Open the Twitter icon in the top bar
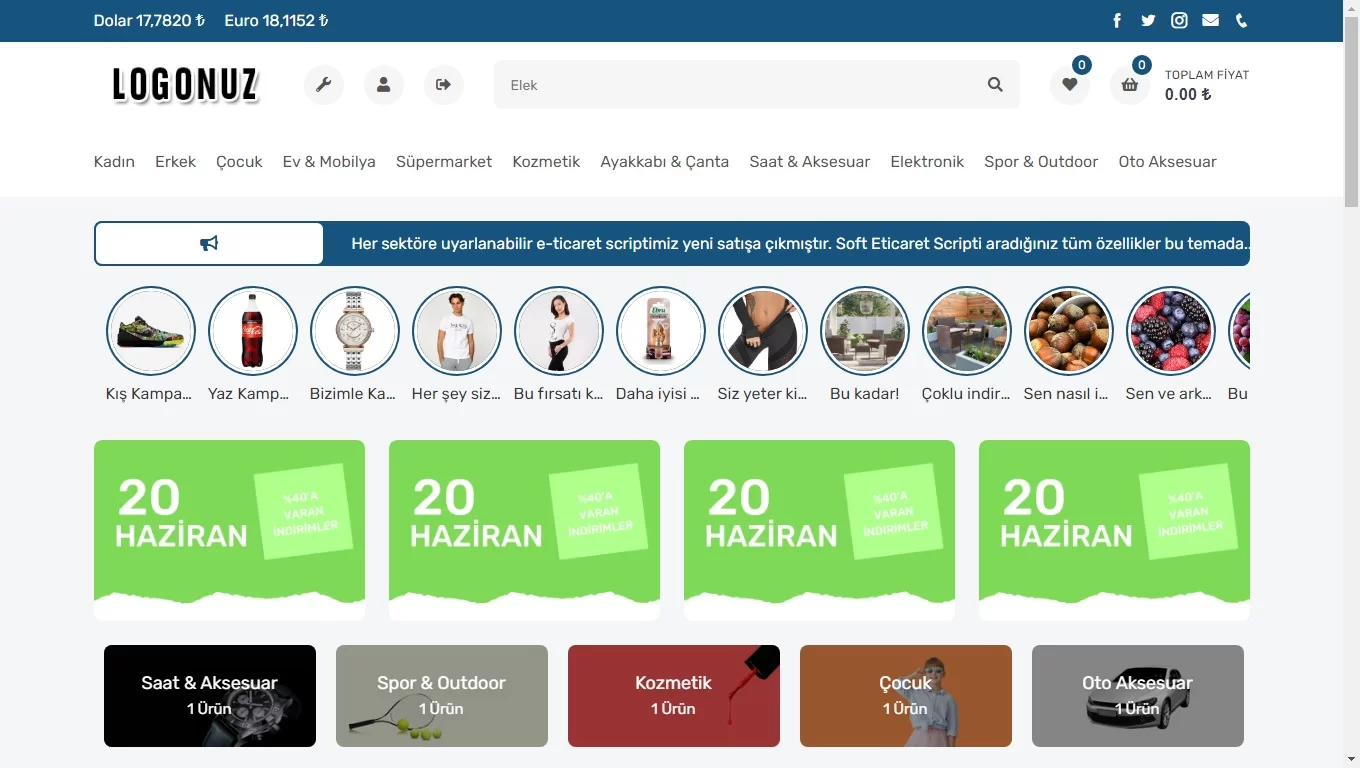This screenshot has width=1360, height=768. point(1148,20)
